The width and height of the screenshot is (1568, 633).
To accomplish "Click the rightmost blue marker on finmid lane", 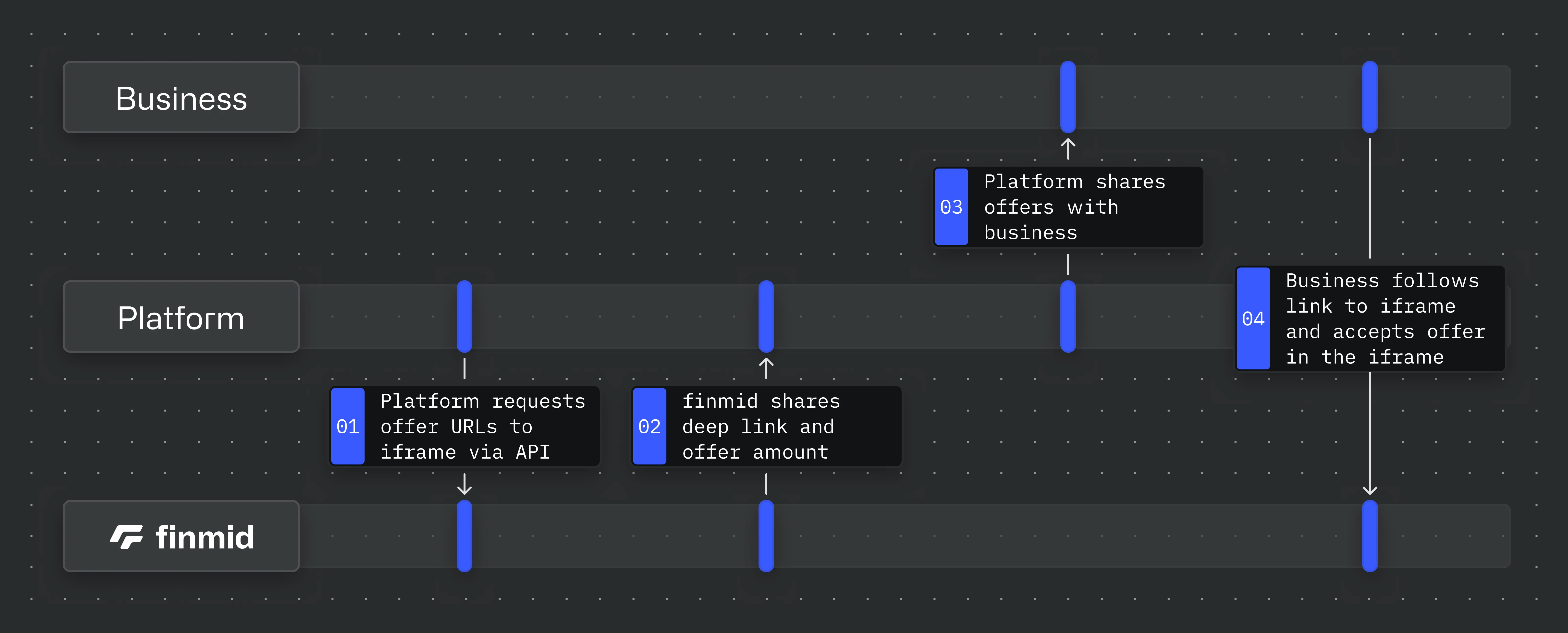I will [x=1370, y=536].
